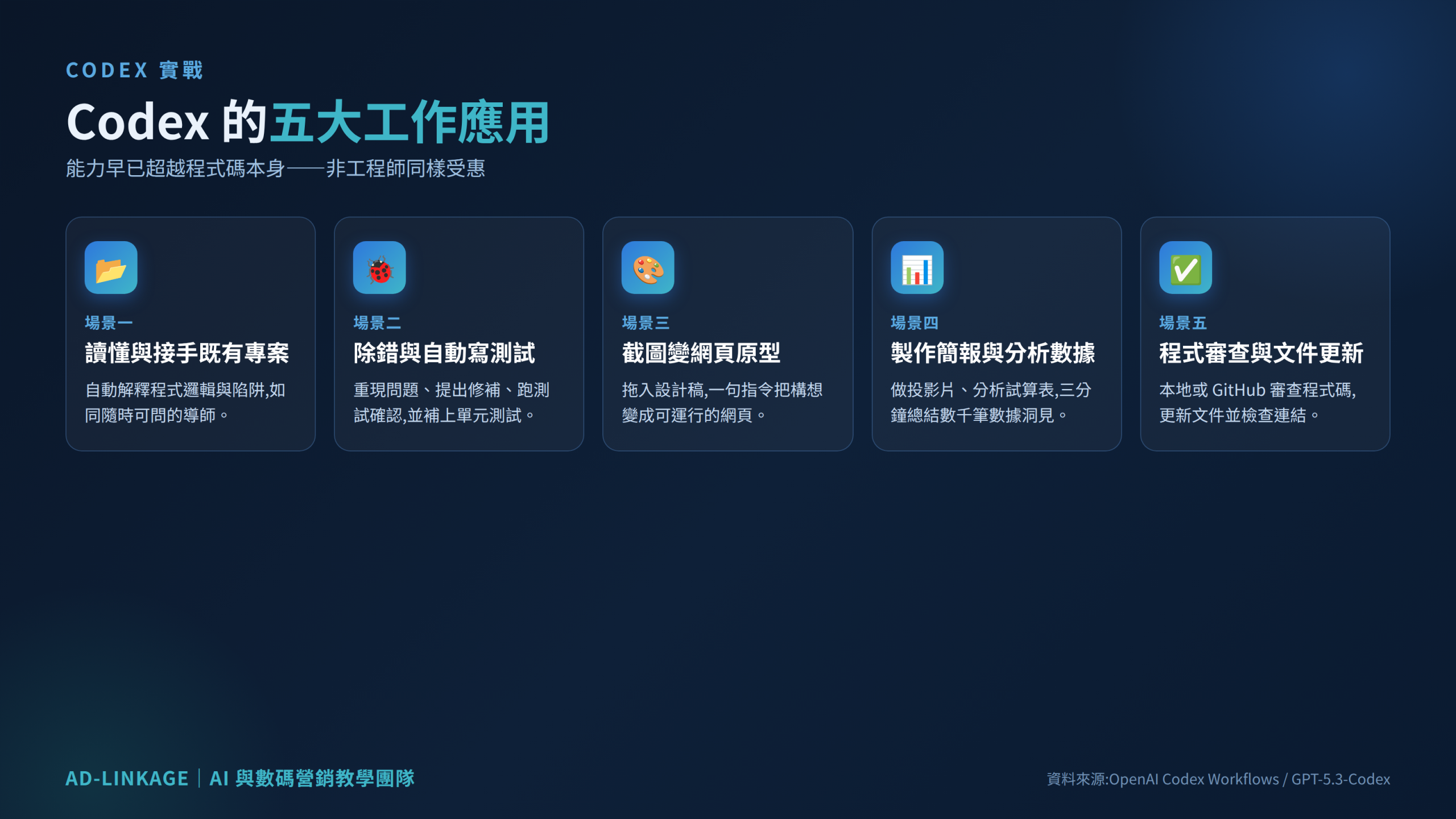Click subtitle '能力早已超越程式碼本身——非工程師同樣受惠'
Image resolution: width=1456 pixels, height=819 pixels.
coord(275,168)
